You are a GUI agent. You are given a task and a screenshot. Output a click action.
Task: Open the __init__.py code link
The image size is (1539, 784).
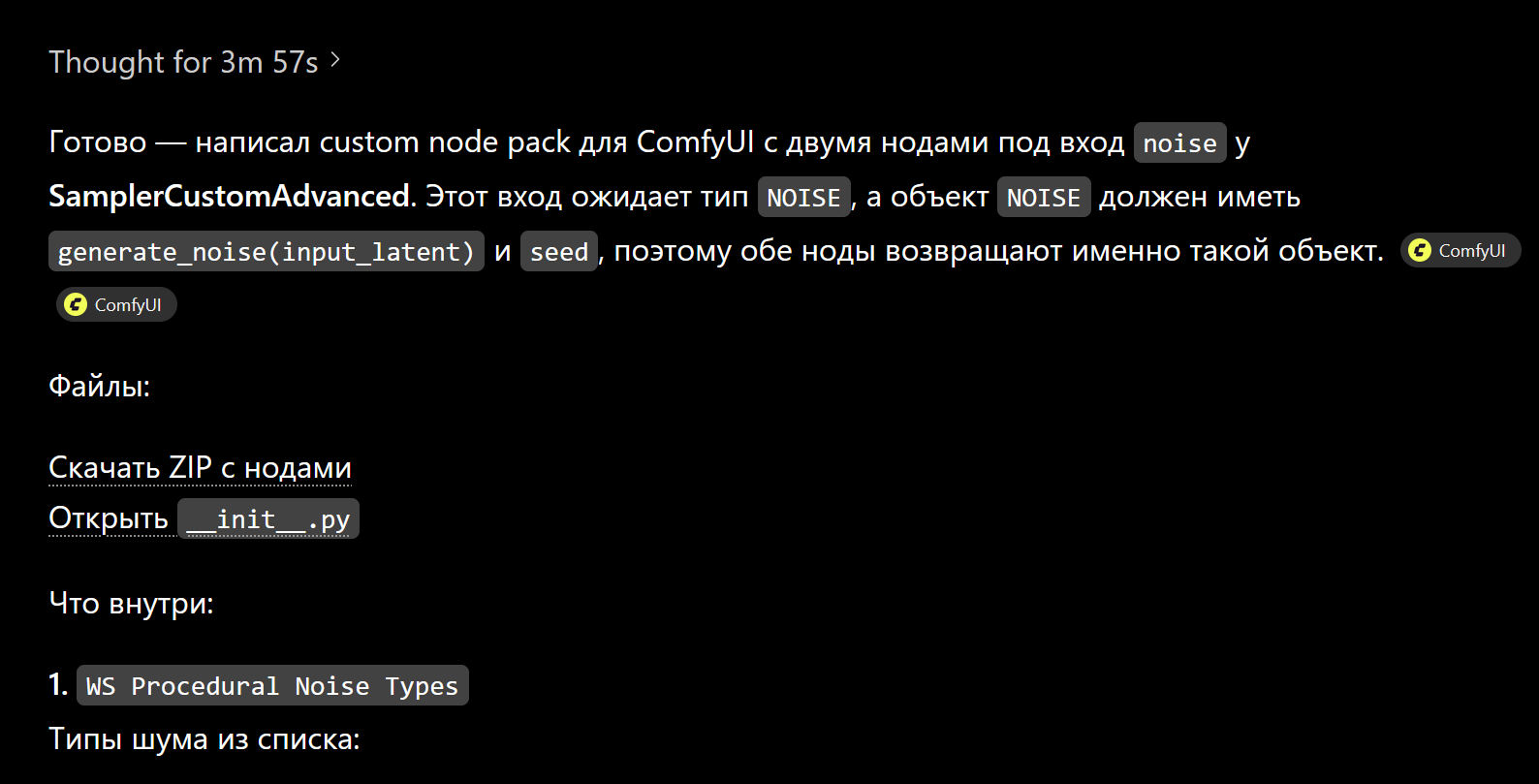[x=268, y=518]
